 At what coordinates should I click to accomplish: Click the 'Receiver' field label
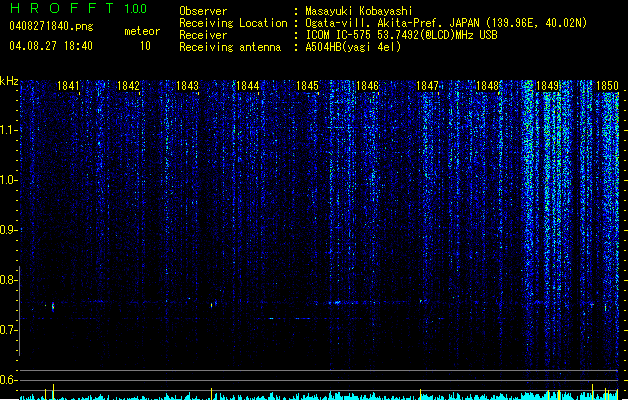tap(203, 35)
